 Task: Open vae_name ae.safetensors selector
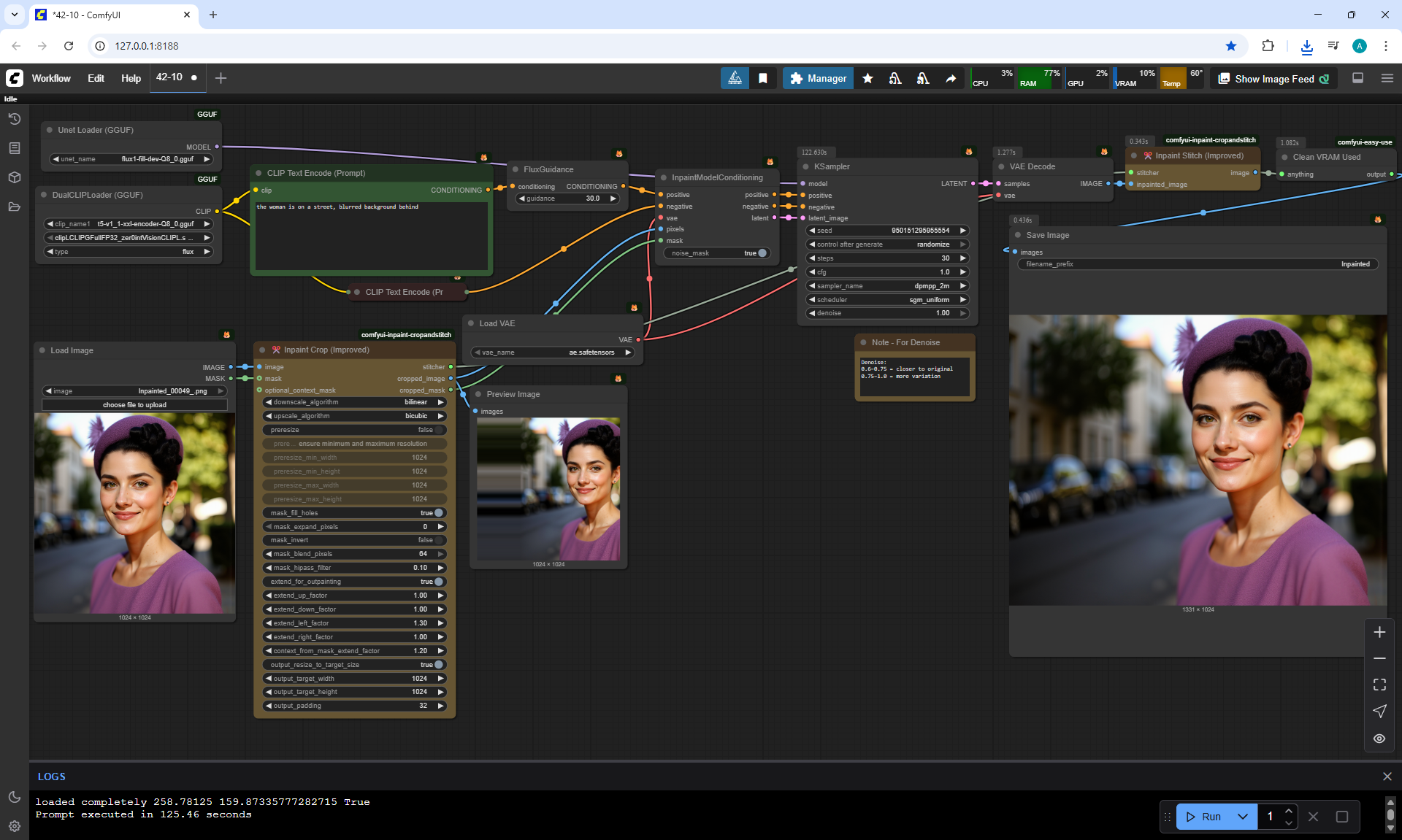tap(552, 352)
